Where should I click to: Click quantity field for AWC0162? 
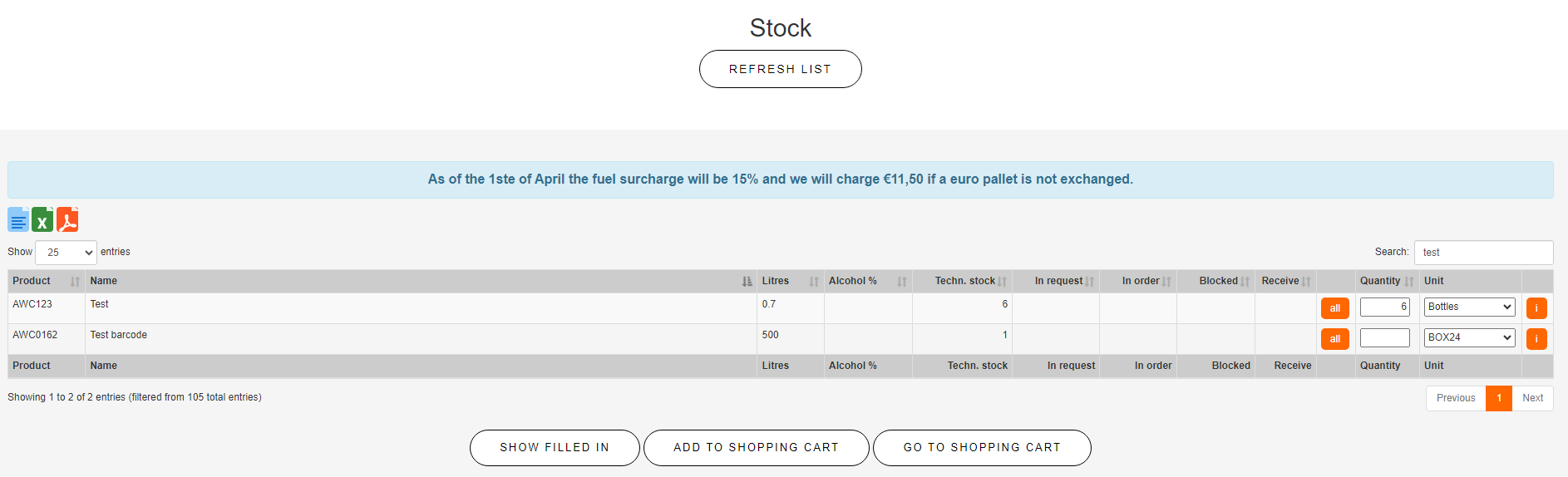click(x=1384, y=337)
